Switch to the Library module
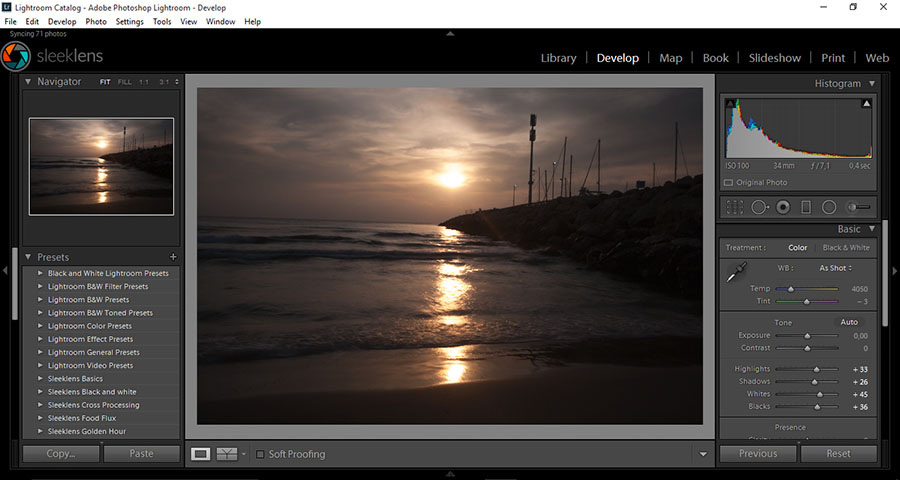 558,58
